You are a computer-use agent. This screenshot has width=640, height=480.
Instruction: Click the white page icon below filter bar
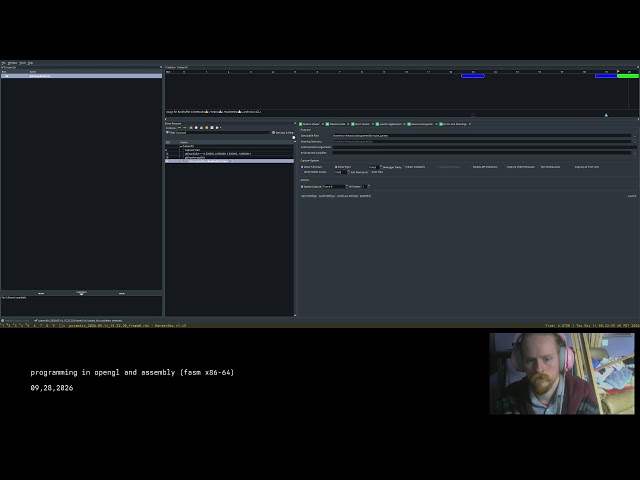pyautogui.click(x=293, y=138)
